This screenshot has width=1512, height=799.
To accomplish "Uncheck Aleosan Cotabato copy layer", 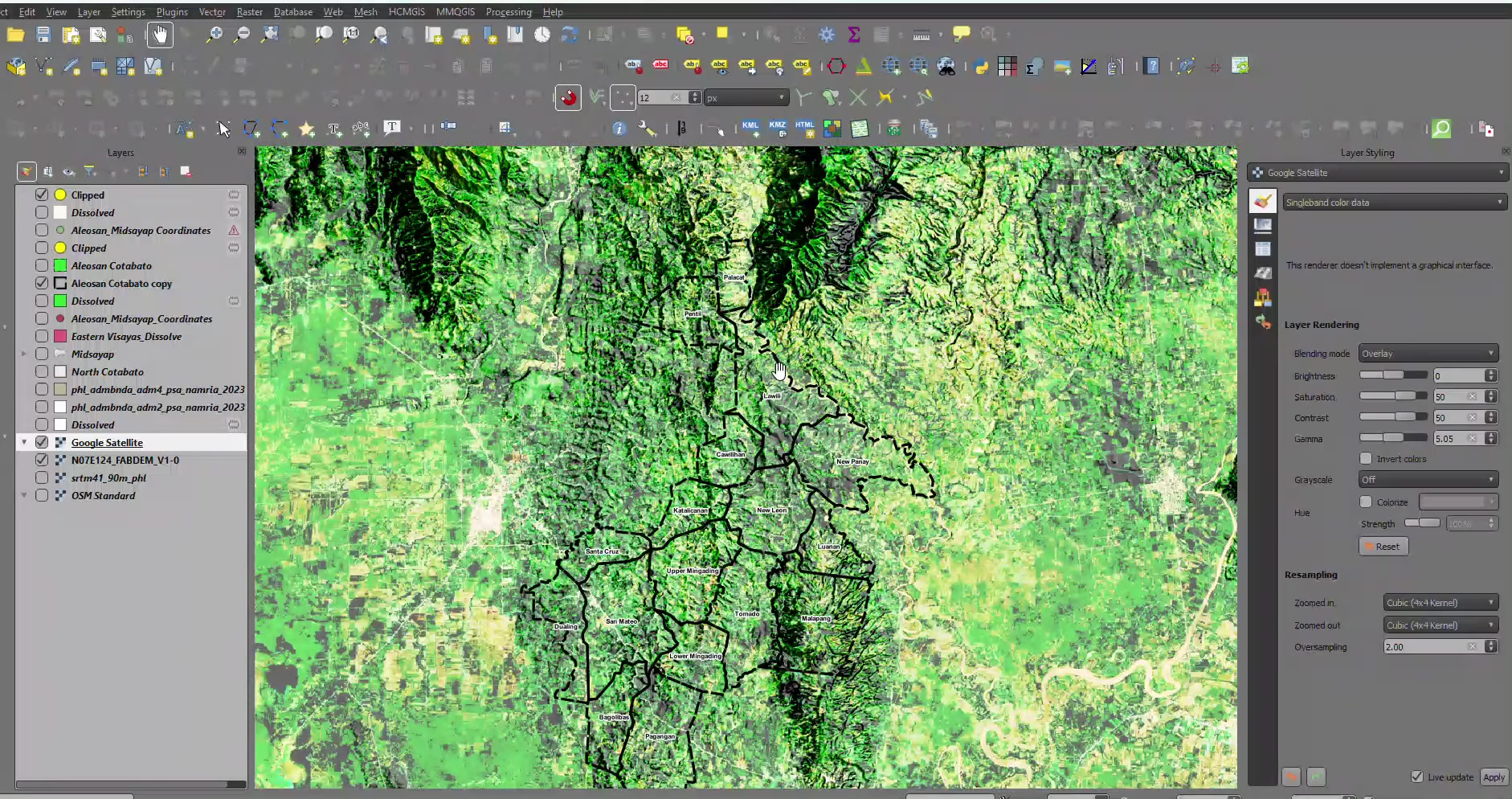I will click(x=42, y=283).
